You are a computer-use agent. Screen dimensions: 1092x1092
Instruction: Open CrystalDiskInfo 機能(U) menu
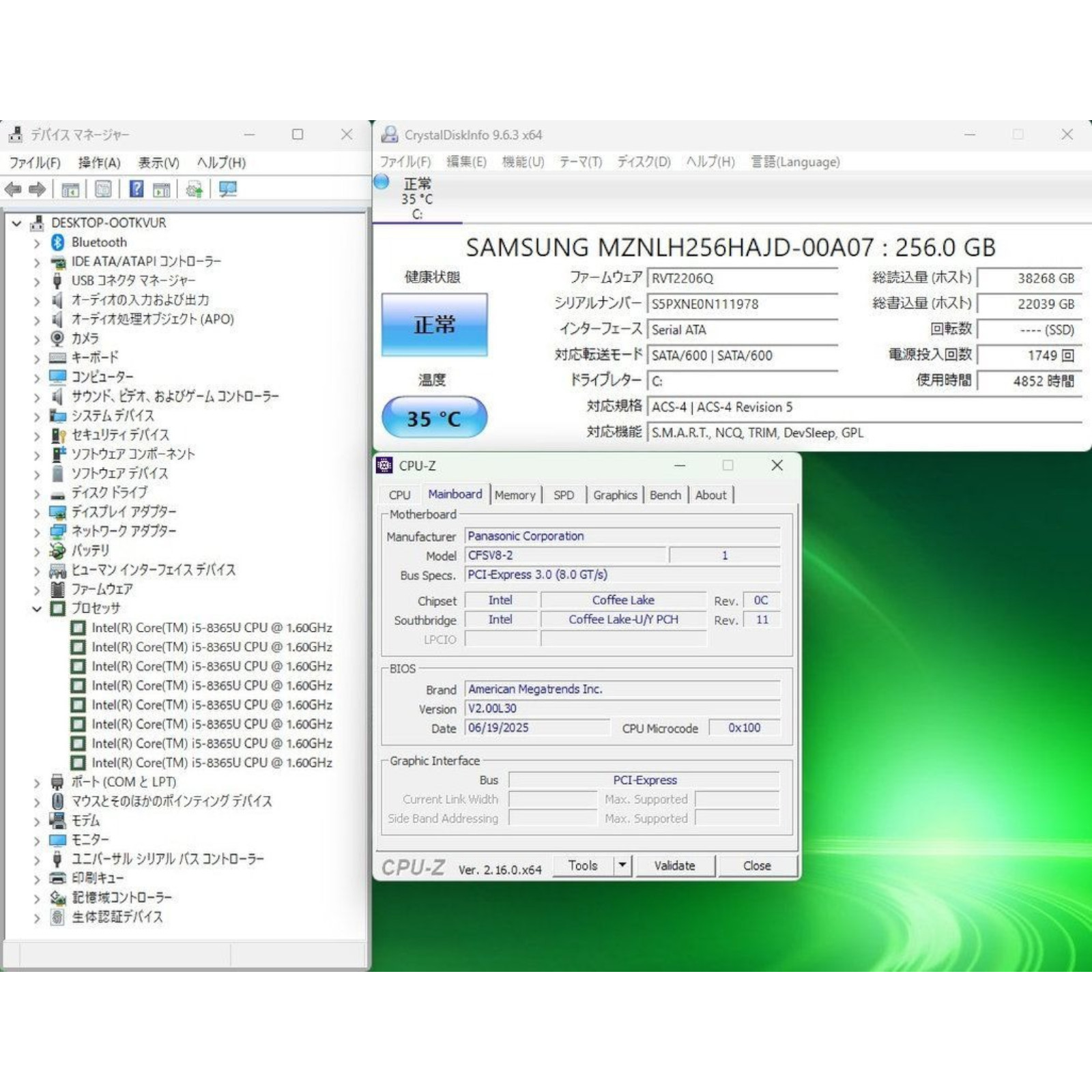pos(523,162)
